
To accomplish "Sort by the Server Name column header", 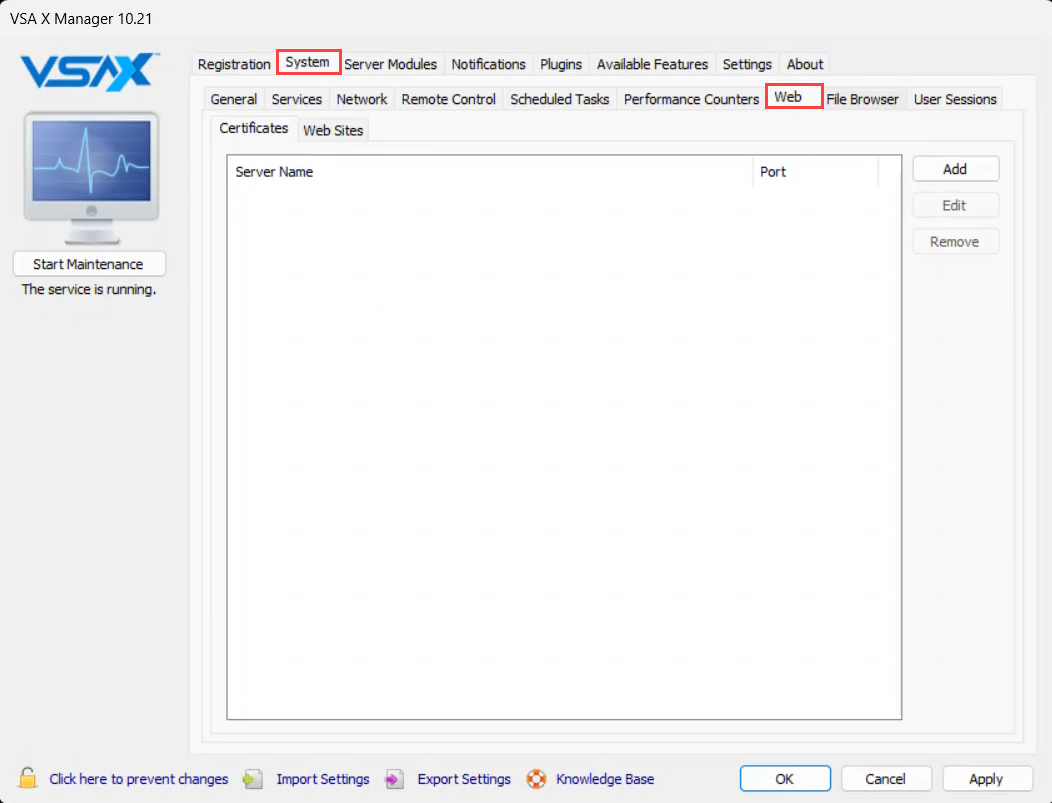I will pos(490,172).
